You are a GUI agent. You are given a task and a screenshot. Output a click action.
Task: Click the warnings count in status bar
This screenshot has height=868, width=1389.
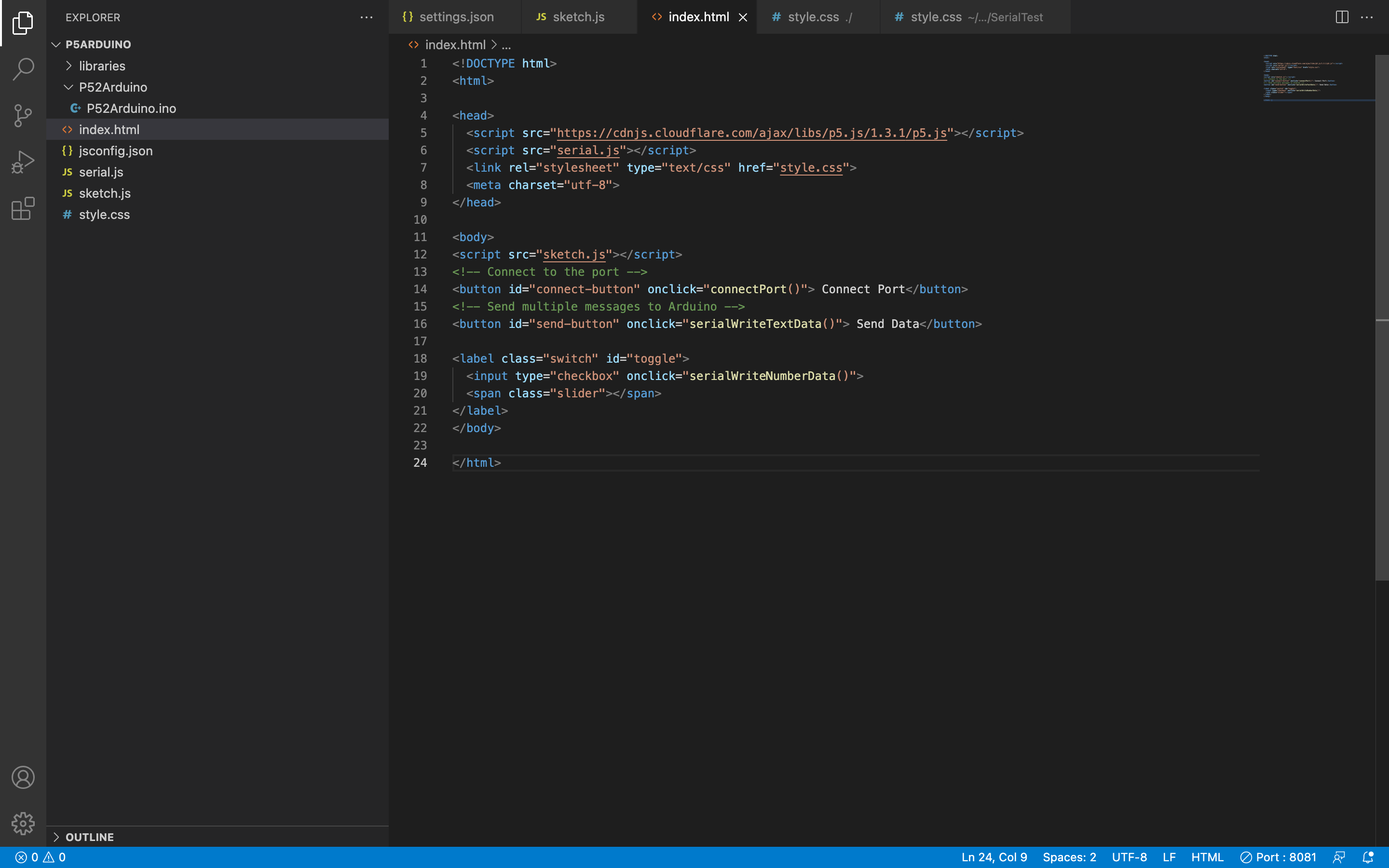54,857
